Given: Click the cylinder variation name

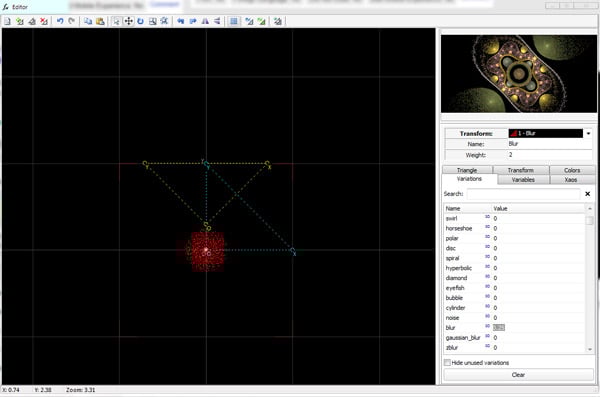Looking at the screenshot, I should click(455, 308).
